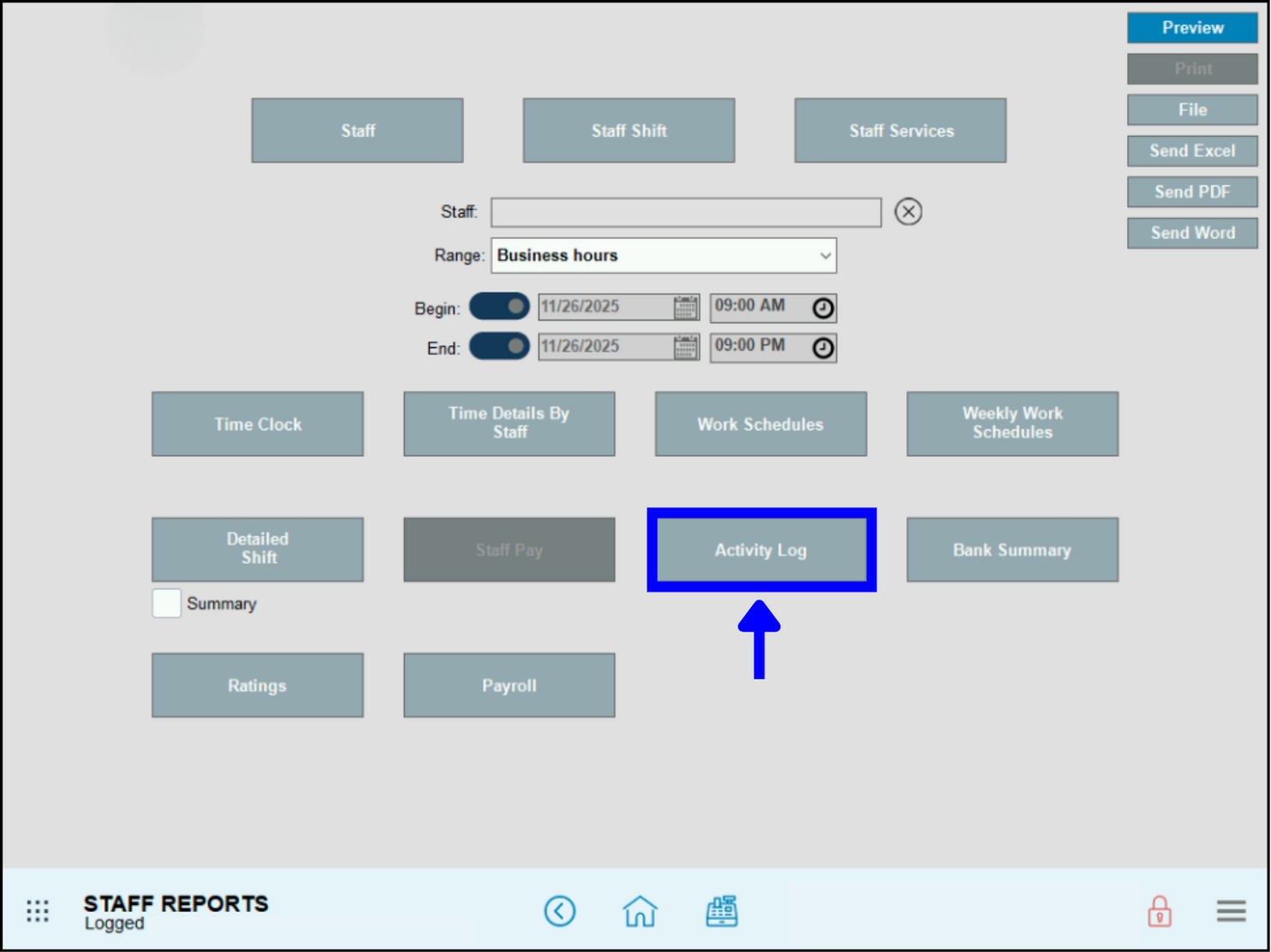Go to the home screen icon
Screen dimensions: 1271x952
(640, 911)
